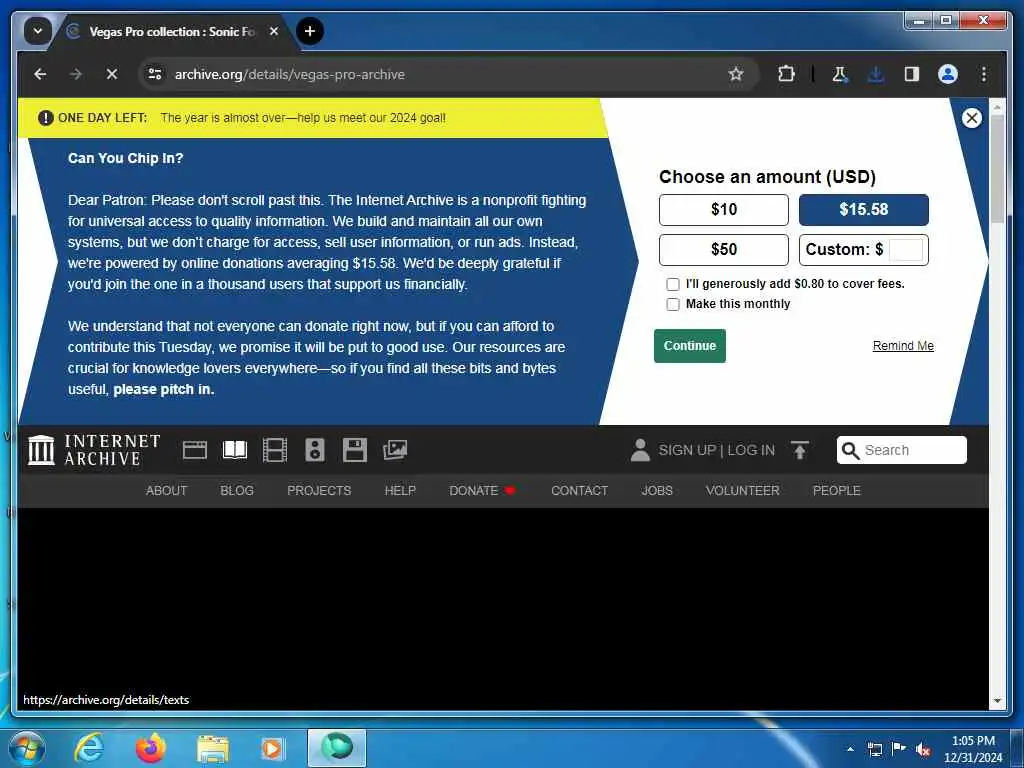Check the add $0.80 to cover fees box
This screenshot has height=768, width=1024.
point(673,284)
